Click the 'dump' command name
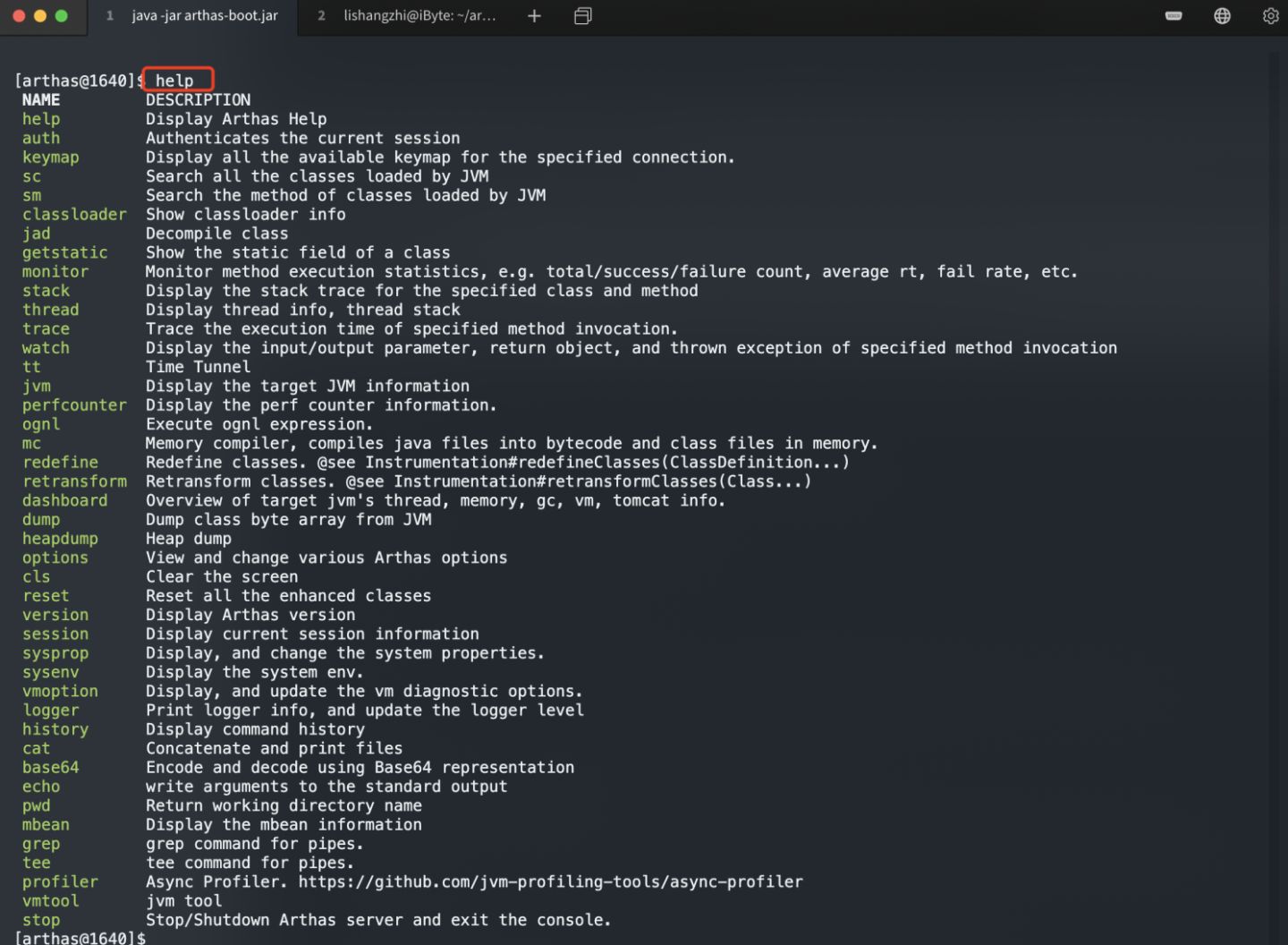The width and height of the screenshot is (1288, 945). [x=41, y=520]
